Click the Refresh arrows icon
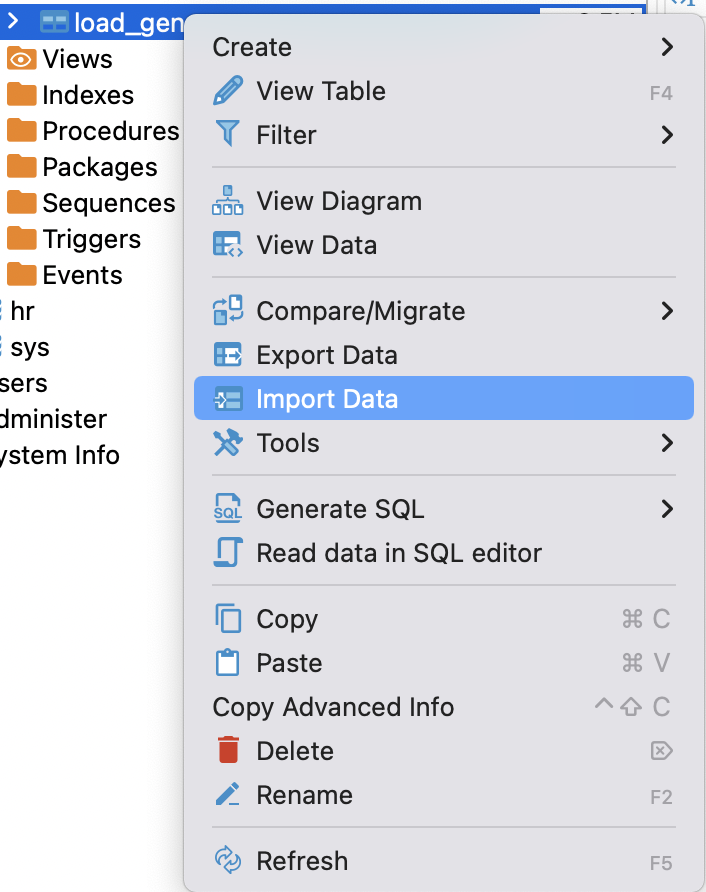 coord(228,861)
